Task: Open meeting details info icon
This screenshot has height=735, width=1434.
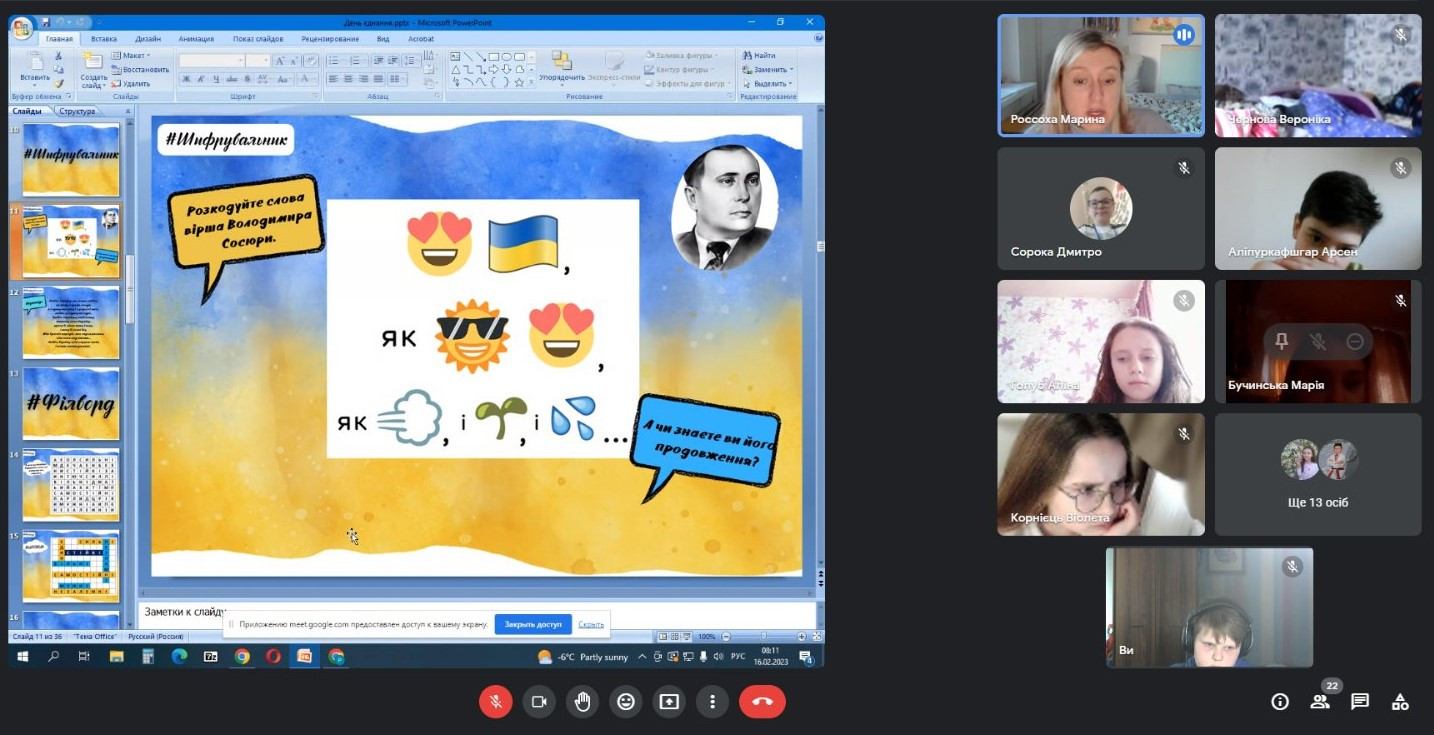Action: click(x=1280, y=702)
